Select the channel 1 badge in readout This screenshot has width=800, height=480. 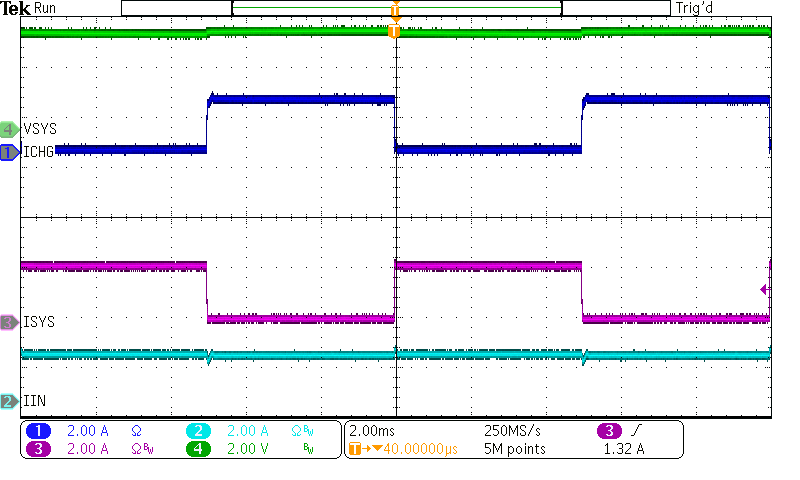tap(39, 430)
